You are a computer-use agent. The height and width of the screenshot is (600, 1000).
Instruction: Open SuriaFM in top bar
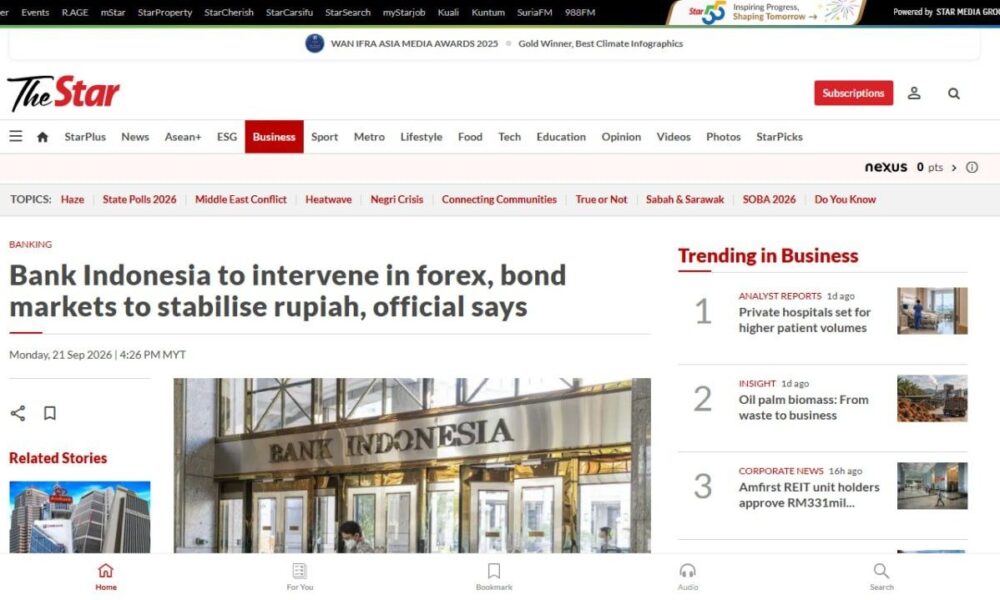(x=534, y=12)
